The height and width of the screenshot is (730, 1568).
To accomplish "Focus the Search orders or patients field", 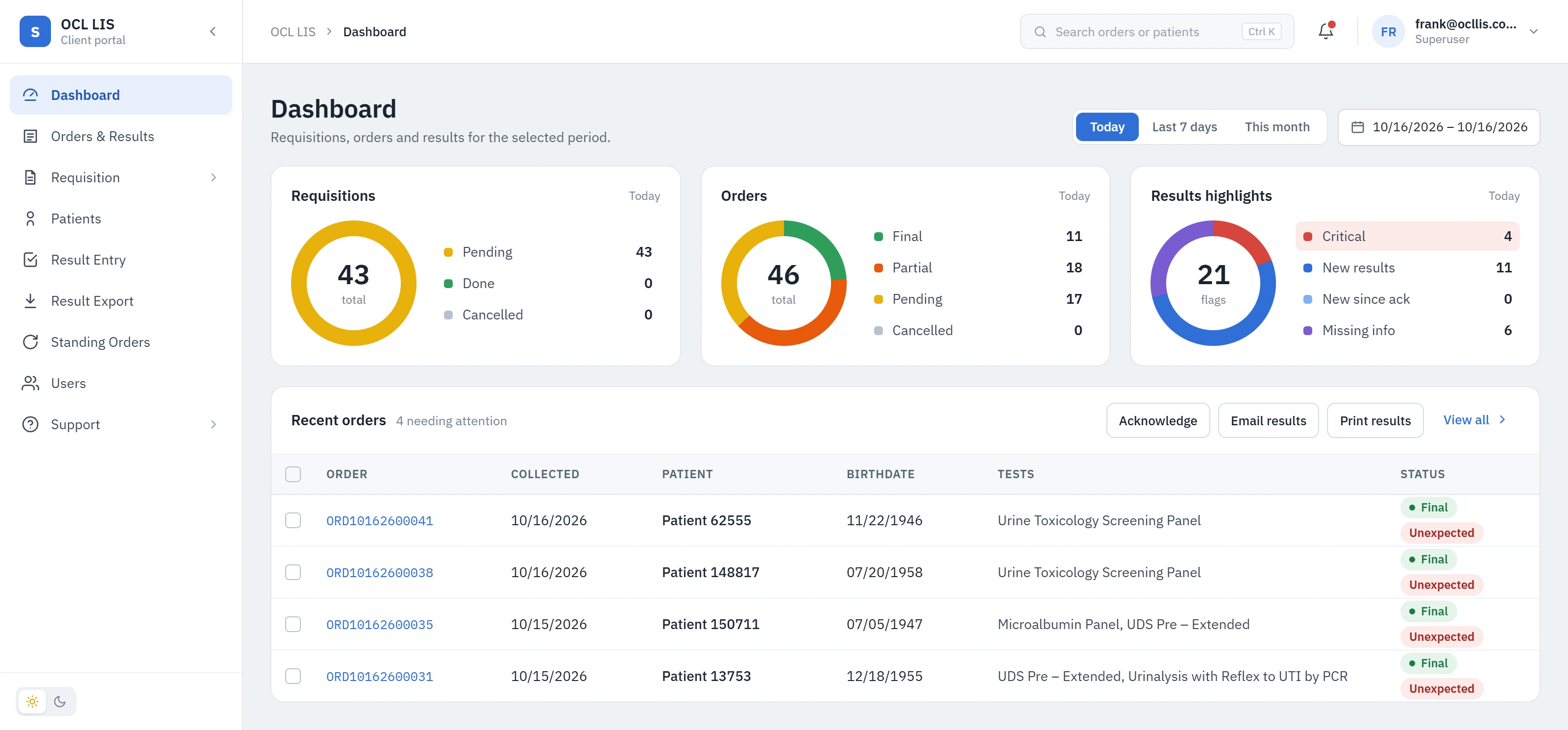I will coord(1156,32).
